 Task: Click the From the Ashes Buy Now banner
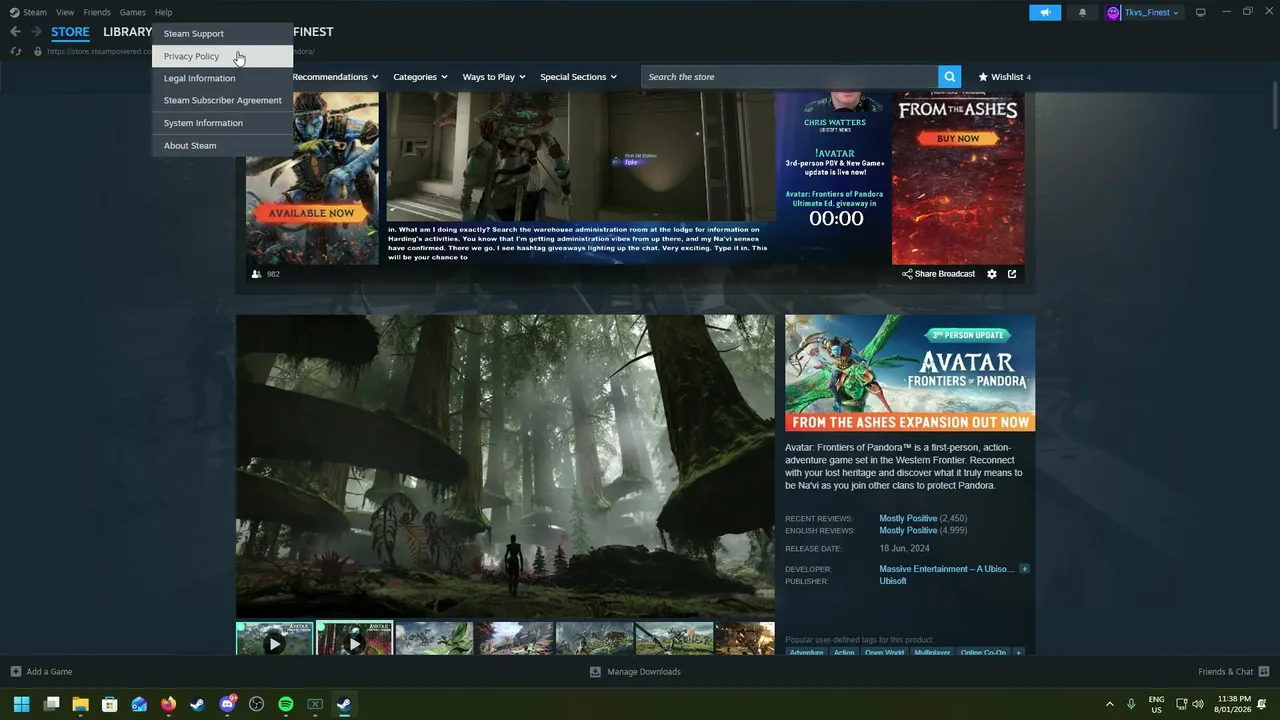(x=958, y=178)
